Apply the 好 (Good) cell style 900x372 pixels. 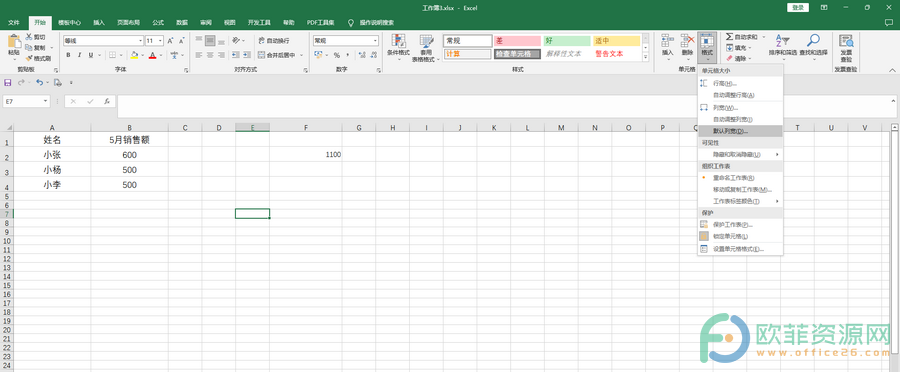tap(567, 41)
